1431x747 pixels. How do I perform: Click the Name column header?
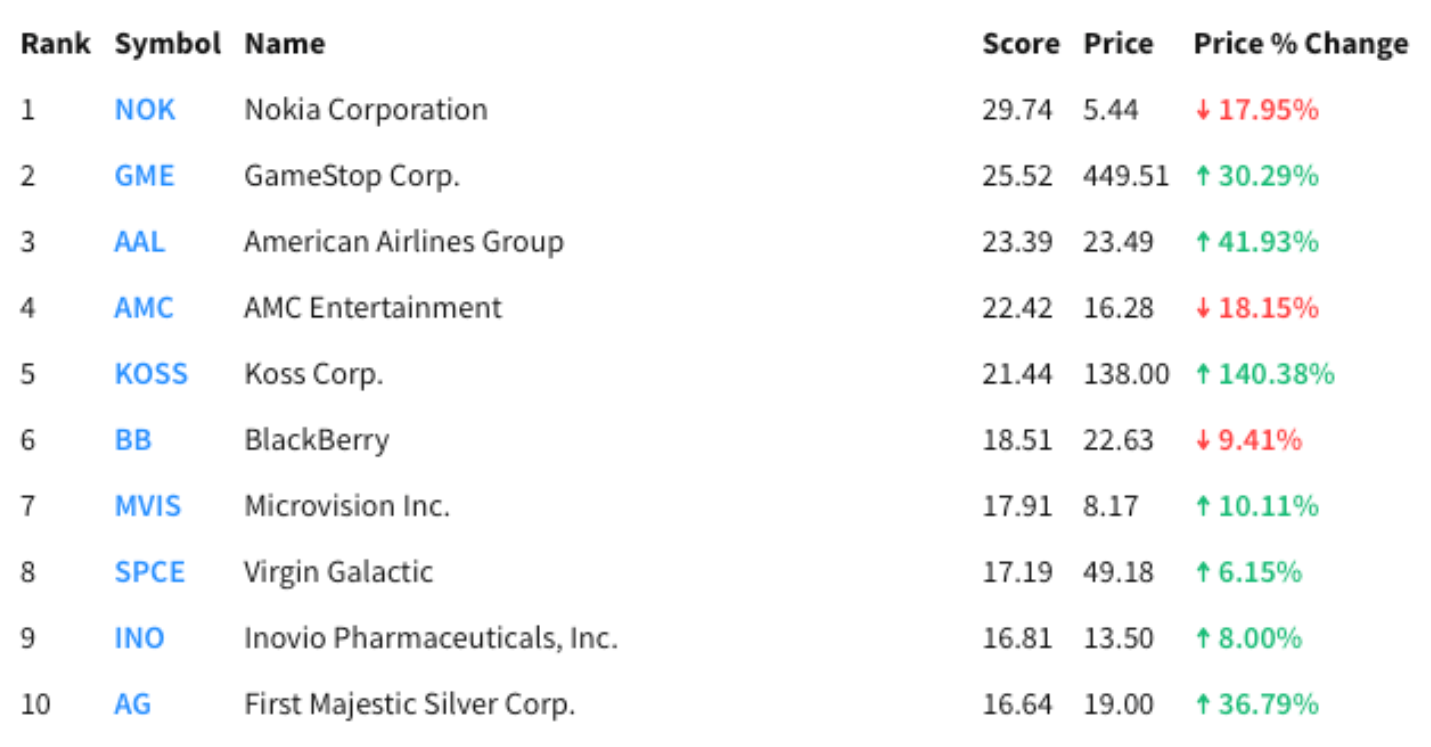point(285,44)
